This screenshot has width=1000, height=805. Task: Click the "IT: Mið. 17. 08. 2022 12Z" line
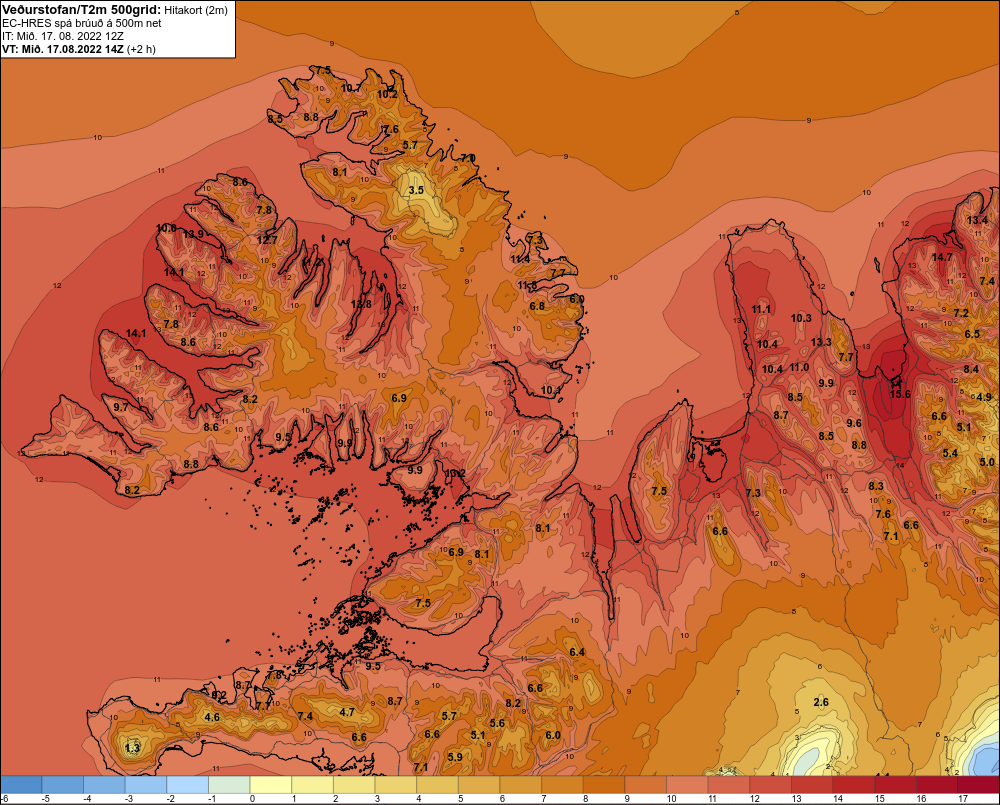point(62,36)
